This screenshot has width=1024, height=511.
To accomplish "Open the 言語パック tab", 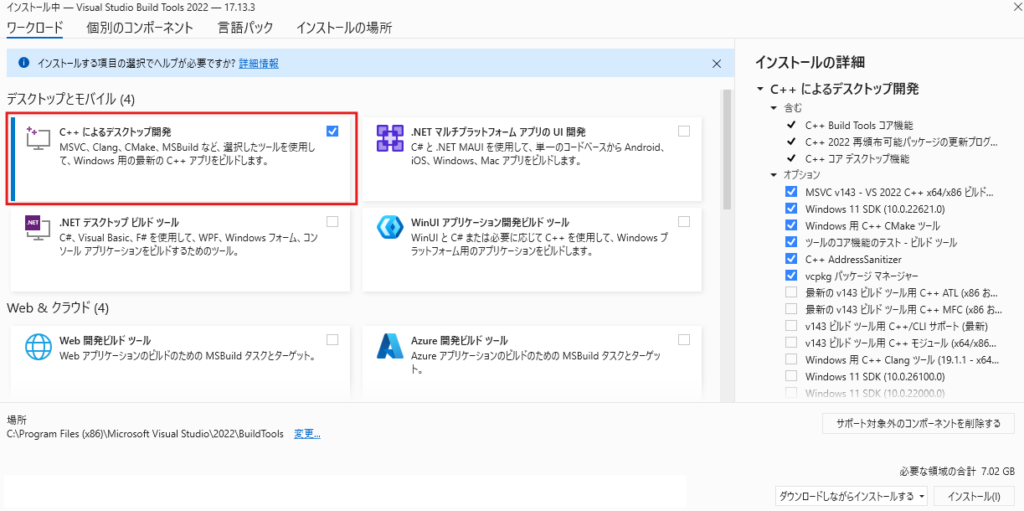I will (x=245, y=27).
